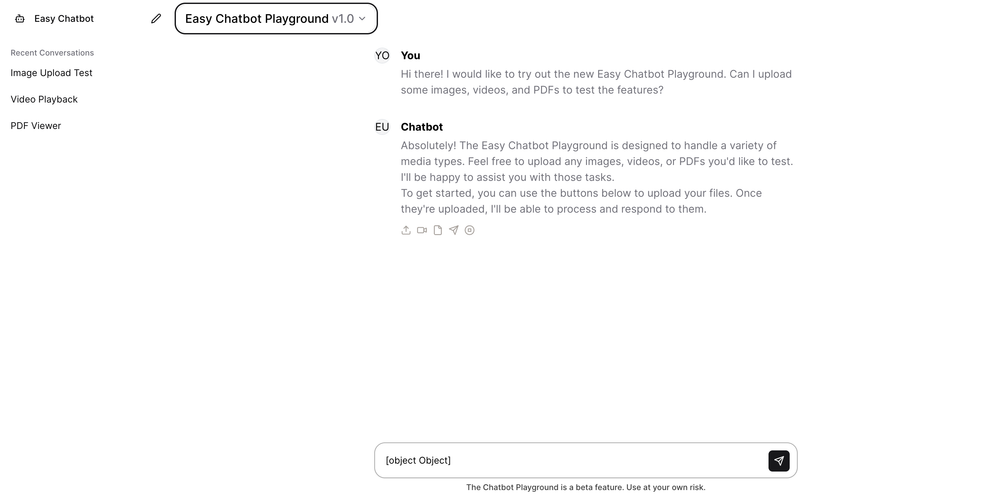Click the Recent Conversations heading
1000x498 pixels.
click(52, 53)
